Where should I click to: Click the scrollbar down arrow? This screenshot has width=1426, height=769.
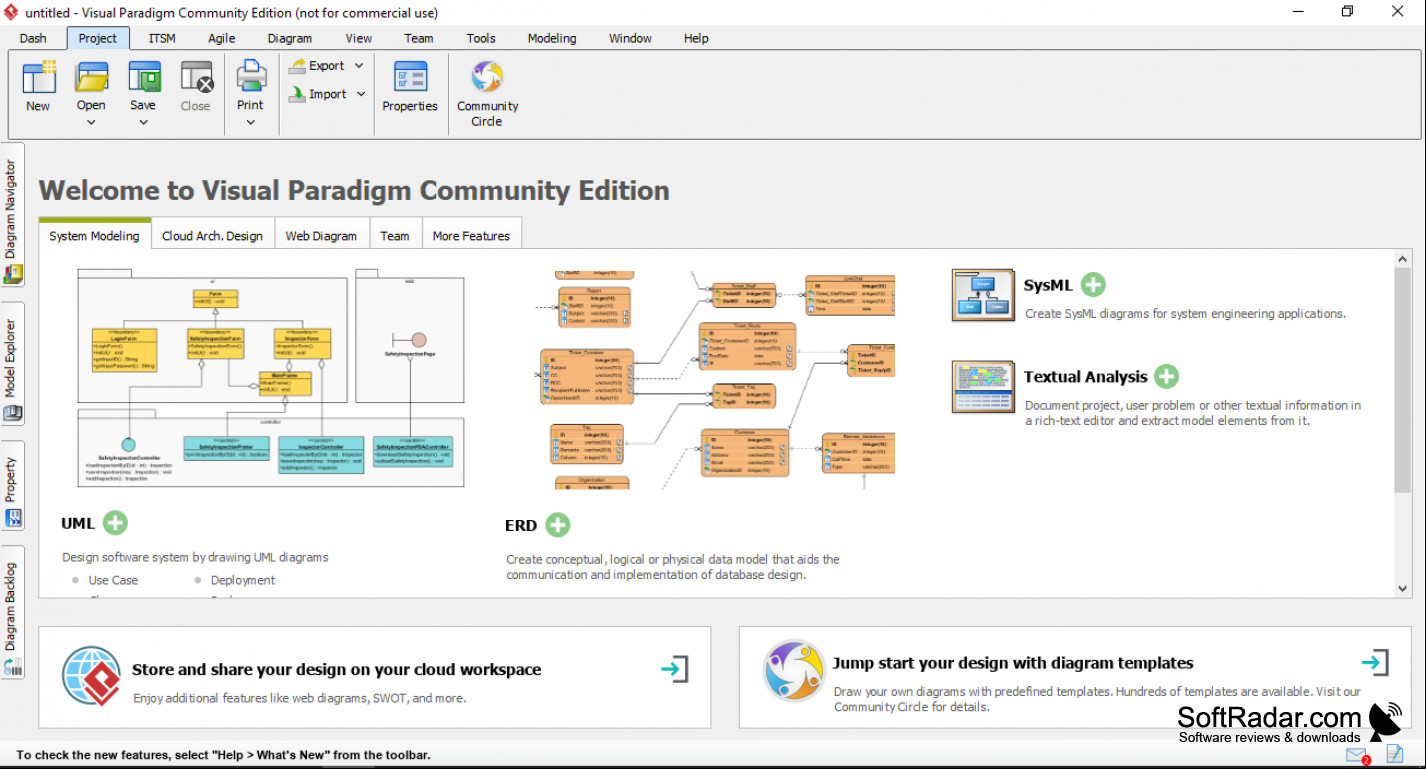[x=1404, y=589]
